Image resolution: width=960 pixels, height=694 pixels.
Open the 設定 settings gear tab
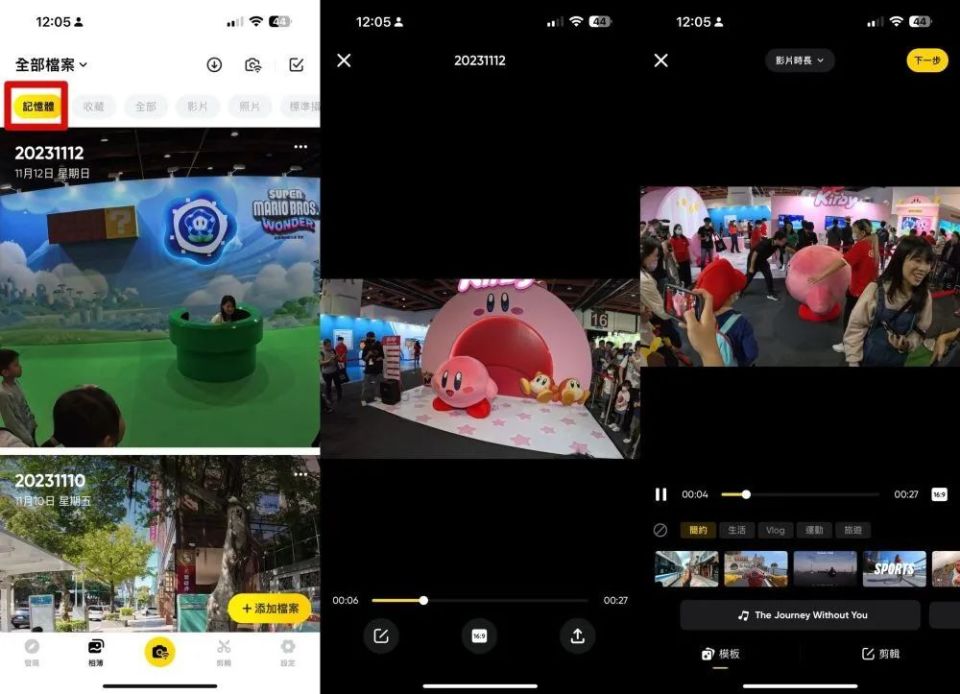pyautogui.click(x=288, y=652)
